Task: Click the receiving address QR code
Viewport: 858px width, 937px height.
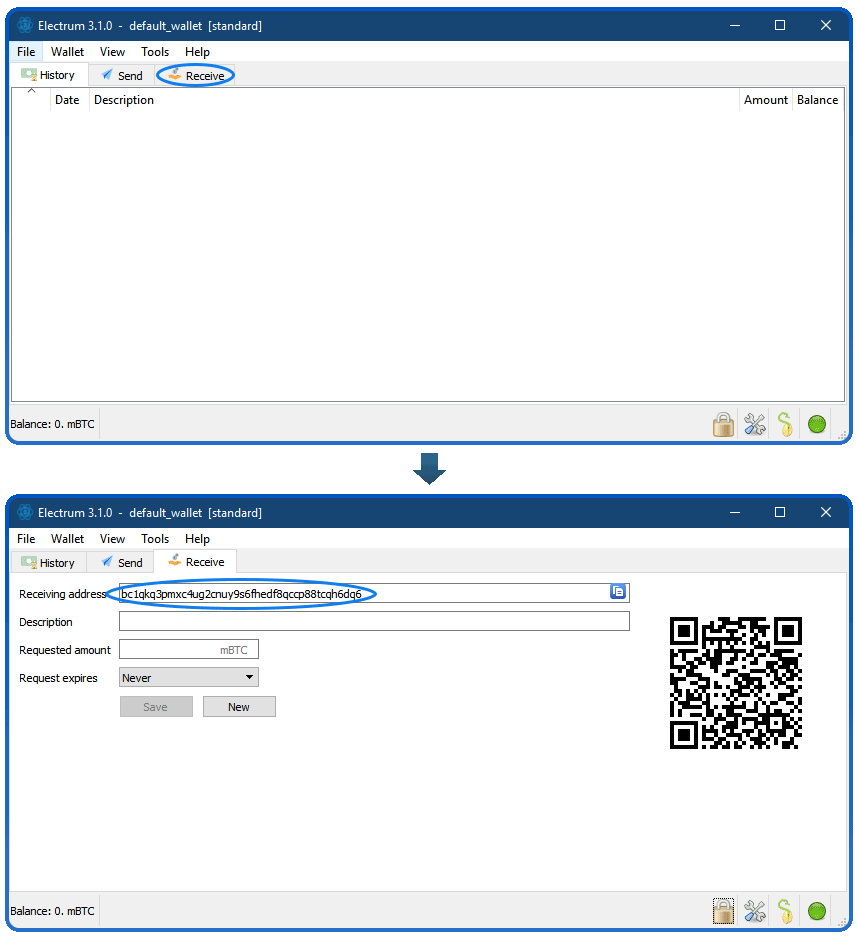Action: click(736, 683)
